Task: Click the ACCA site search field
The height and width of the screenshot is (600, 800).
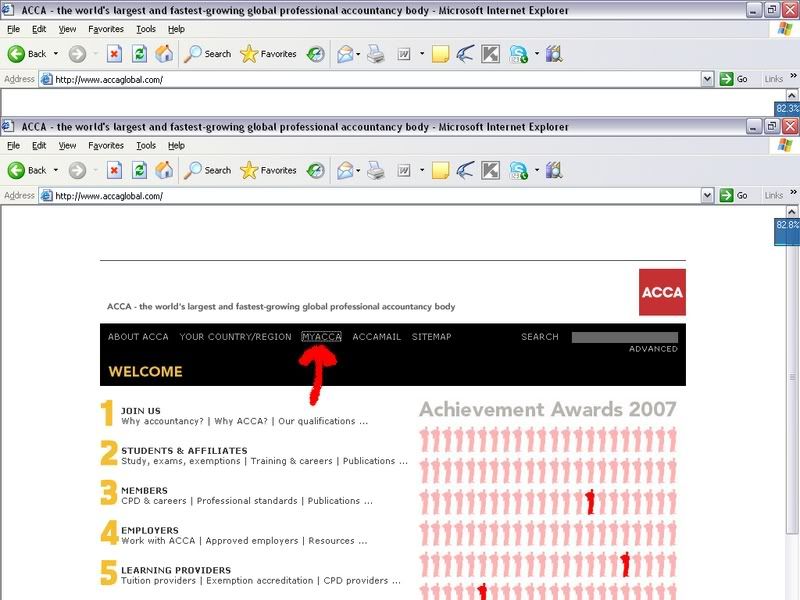Action: [625, 337]
